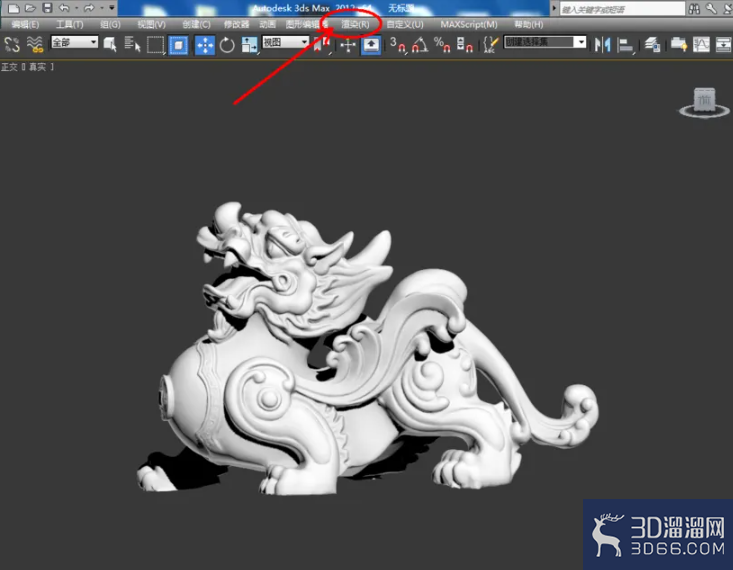The width and height of the screenshot is (733, 570).
Task: Click Edit Named Selection Sets icon
Action: [490, 45]
